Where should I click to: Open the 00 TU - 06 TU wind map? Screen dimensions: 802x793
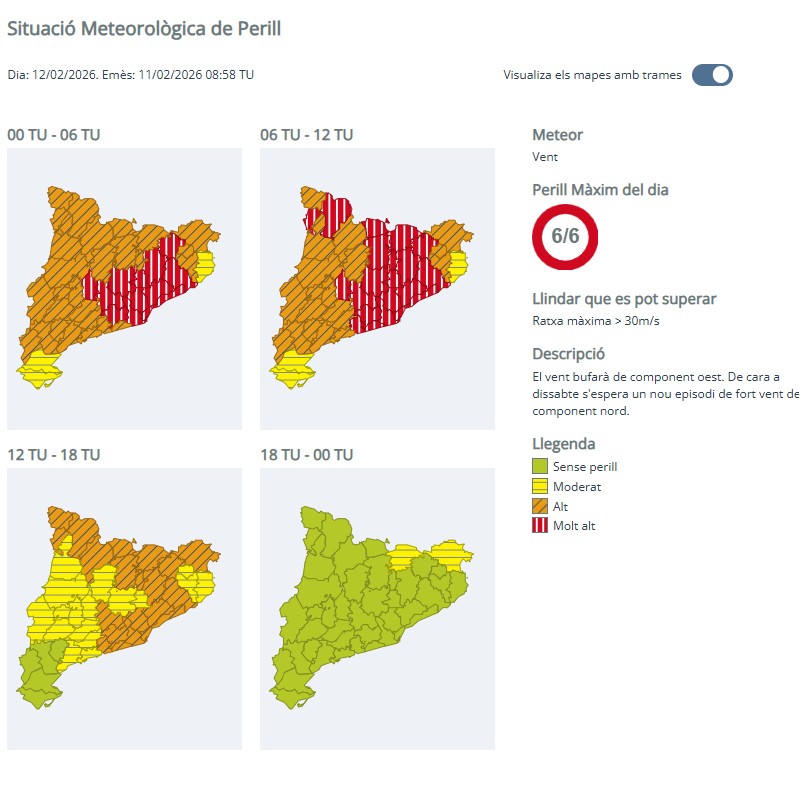124,289
